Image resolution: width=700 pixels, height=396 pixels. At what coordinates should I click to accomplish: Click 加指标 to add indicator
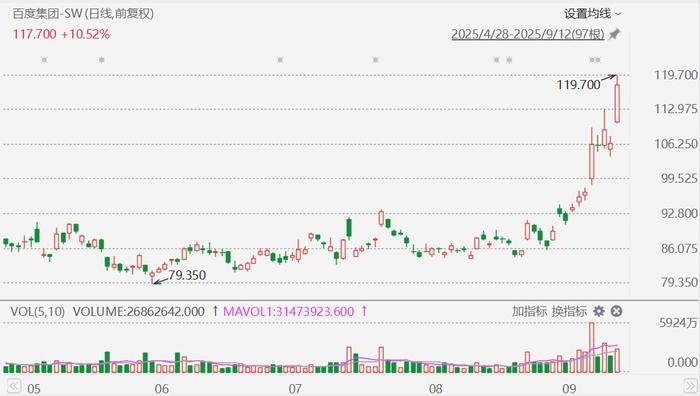click(529, 311)
